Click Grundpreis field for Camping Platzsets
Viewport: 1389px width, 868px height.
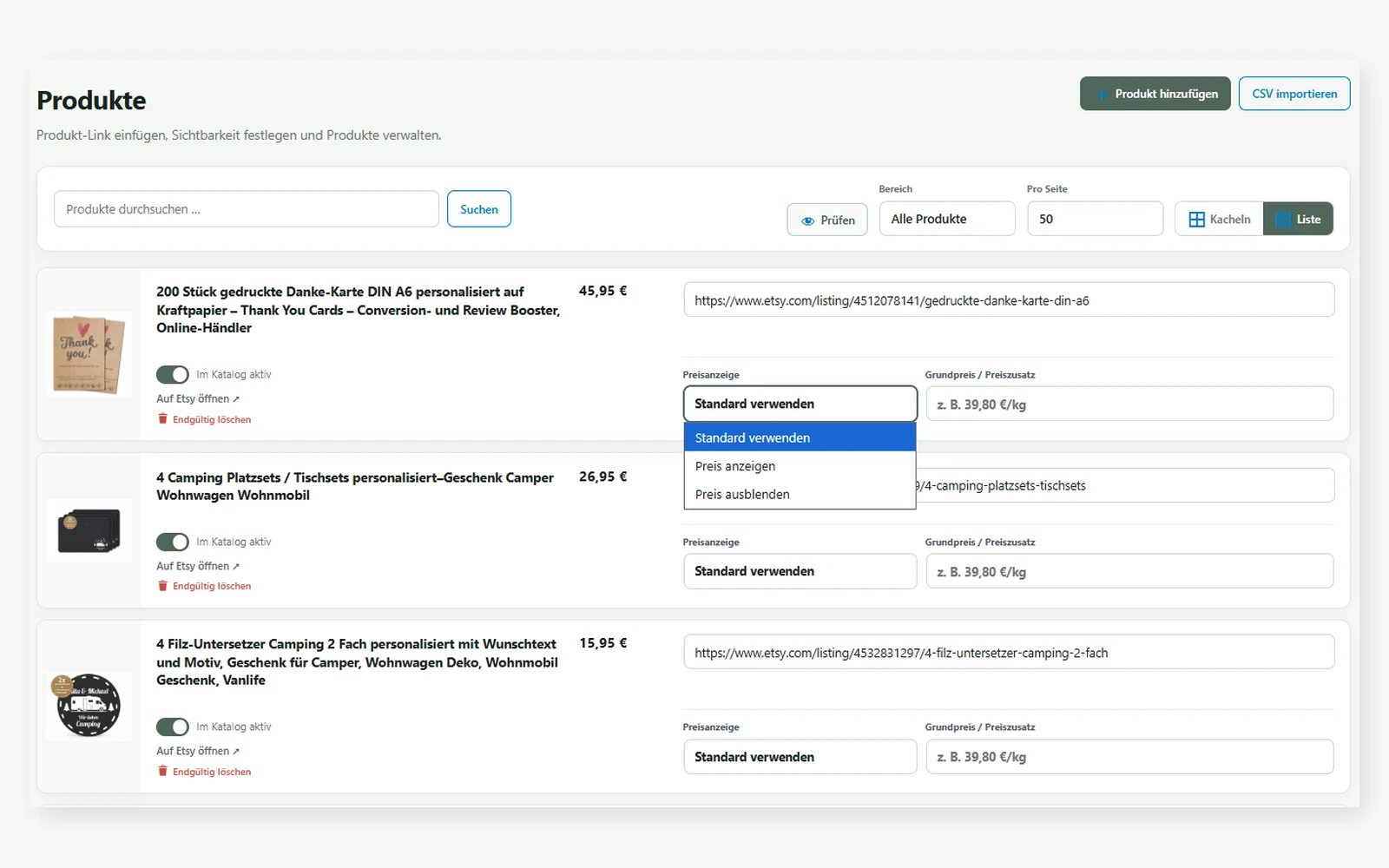1129,571
